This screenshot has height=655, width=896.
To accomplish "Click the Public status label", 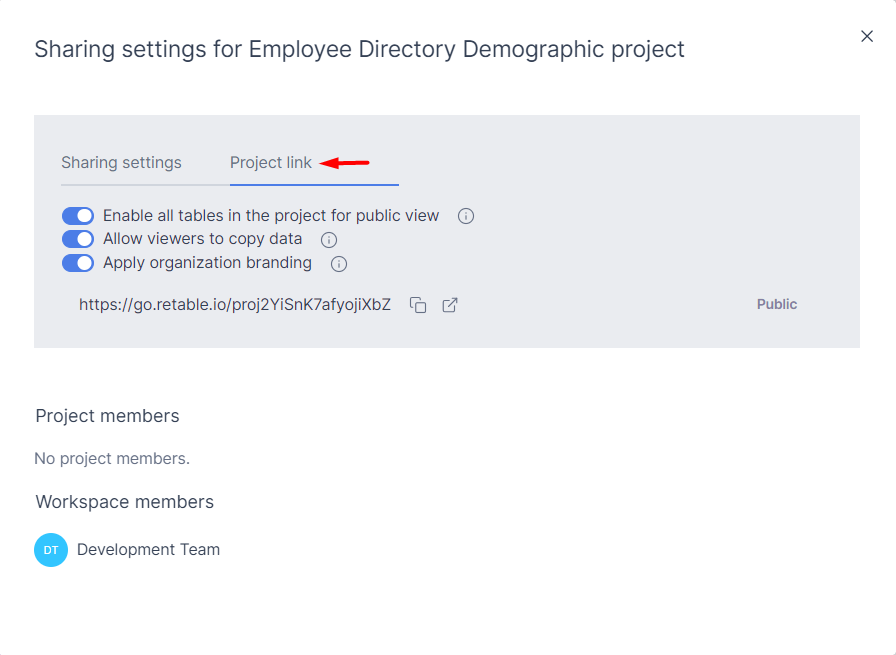I will [x=777, y=305].
